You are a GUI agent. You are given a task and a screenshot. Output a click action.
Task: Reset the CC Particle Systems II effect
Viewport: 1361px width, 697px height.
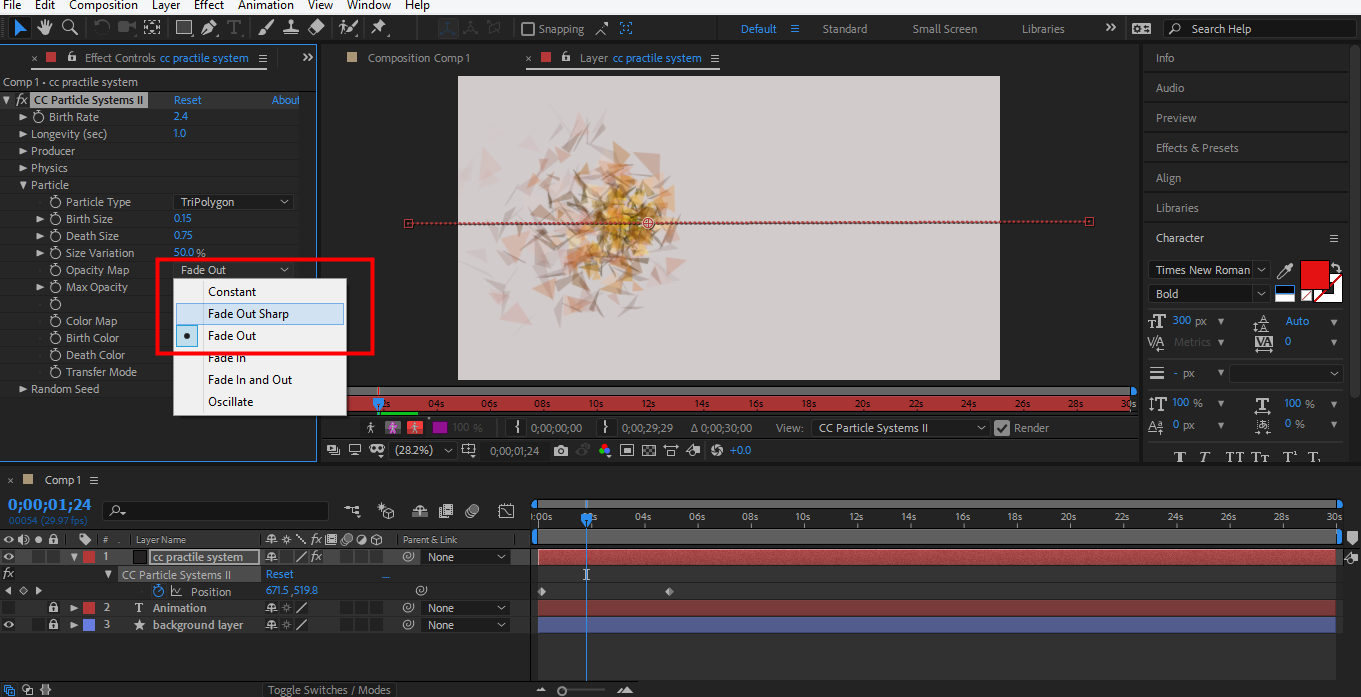tap(187, 100)
